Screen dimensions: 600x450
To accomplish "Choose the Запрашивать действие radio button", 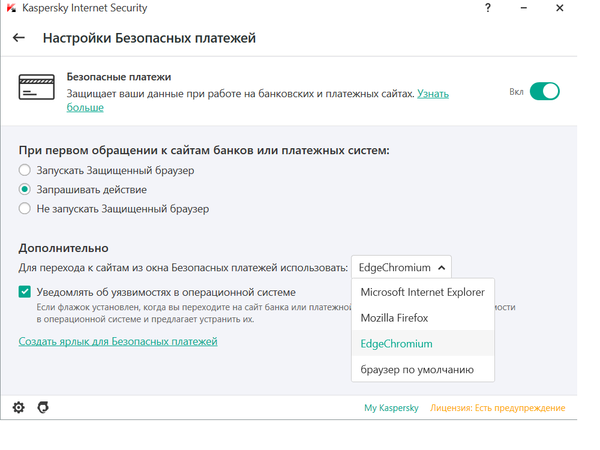I will pos(25,189).
